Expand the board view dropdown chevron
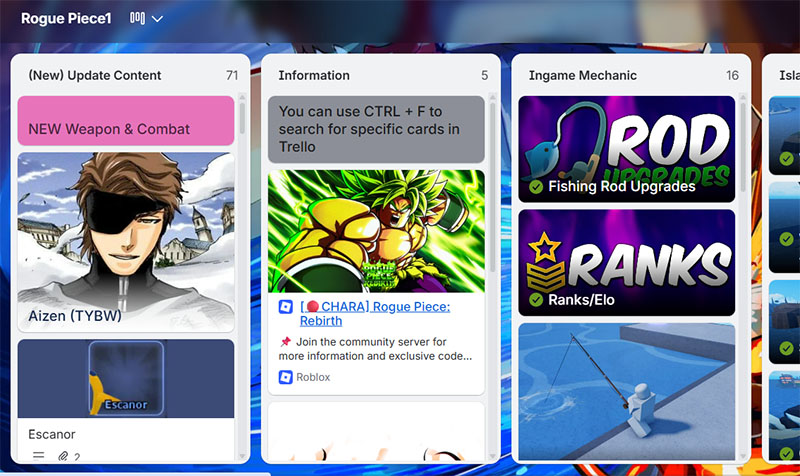The width and height of the screenshot is (800, 476). (x=157, y=19)
